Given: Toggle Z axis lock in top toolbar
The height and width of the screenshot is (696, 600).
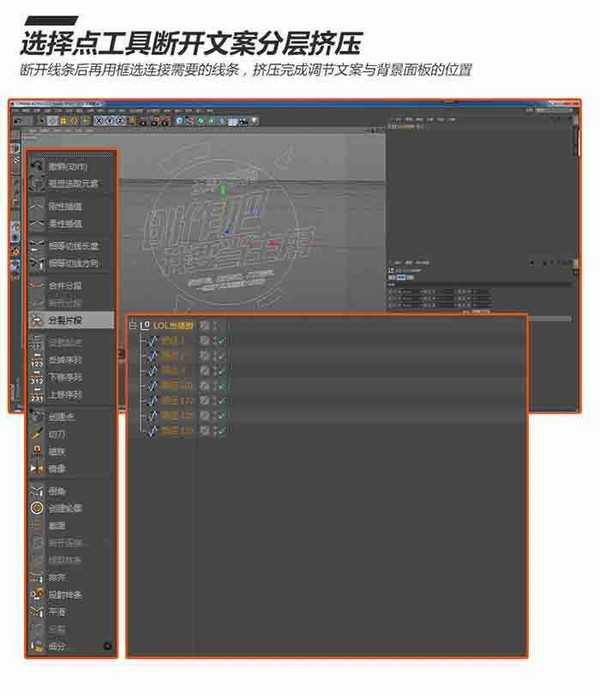Looking at the screenshot, I should click(x=120, y=120).
